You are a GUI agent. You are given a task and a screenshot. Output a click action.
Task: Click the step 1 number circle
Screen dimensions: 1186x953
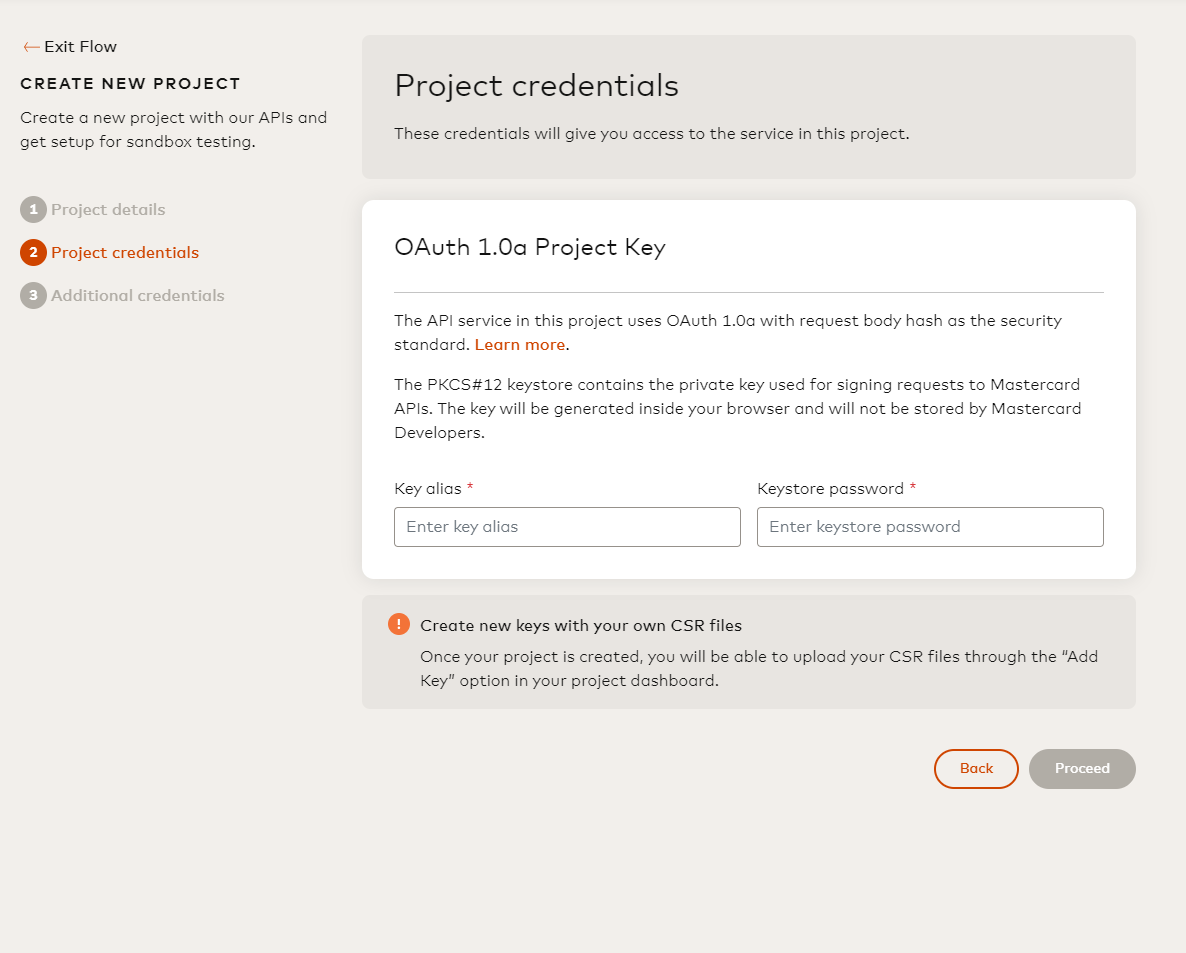pos(33,210)
